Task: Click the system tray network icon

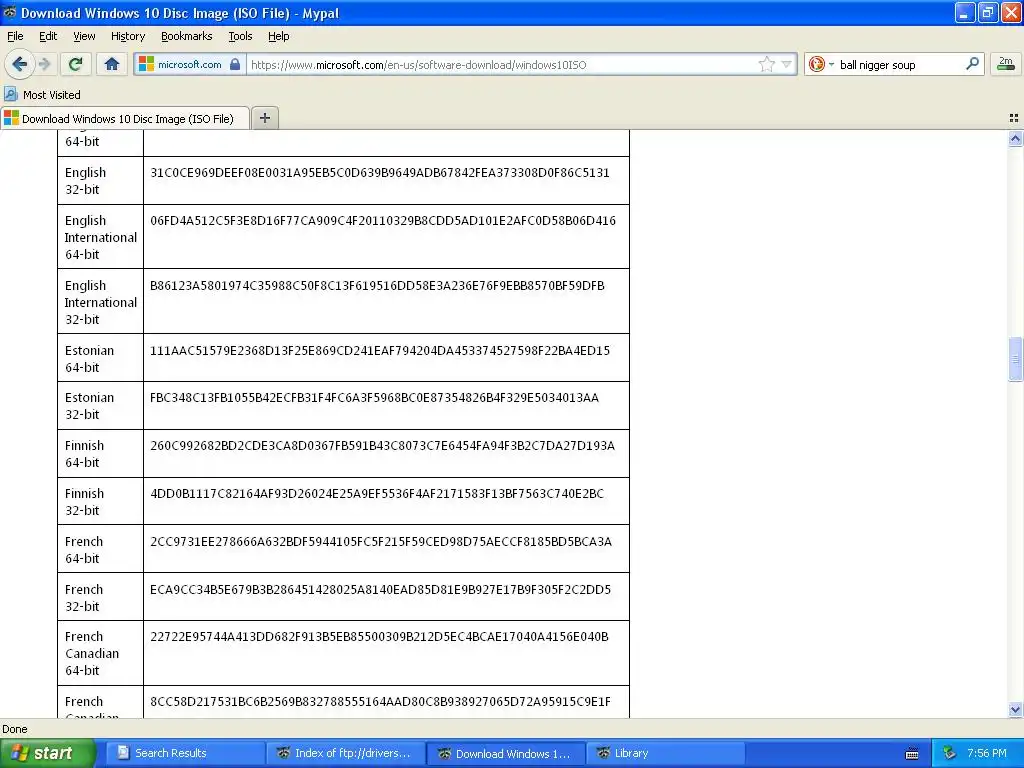Action: pyautogui.click(x=949, y=753)
